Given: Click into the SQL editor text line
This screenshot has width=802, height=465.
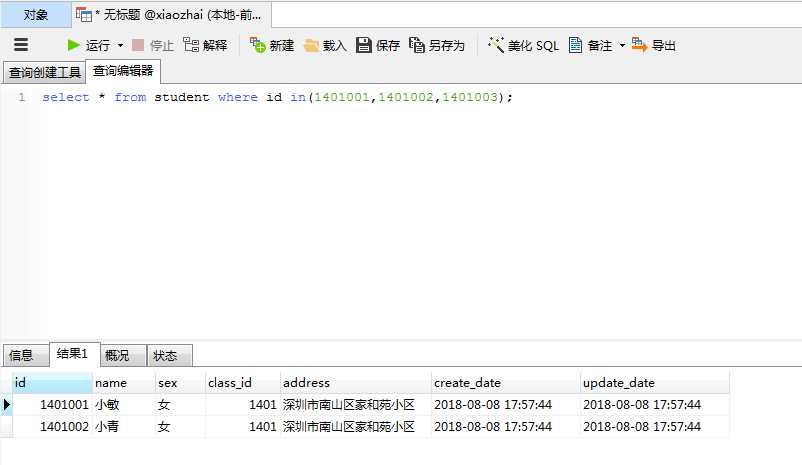Looking at the screenshot, I should point(277,97).
